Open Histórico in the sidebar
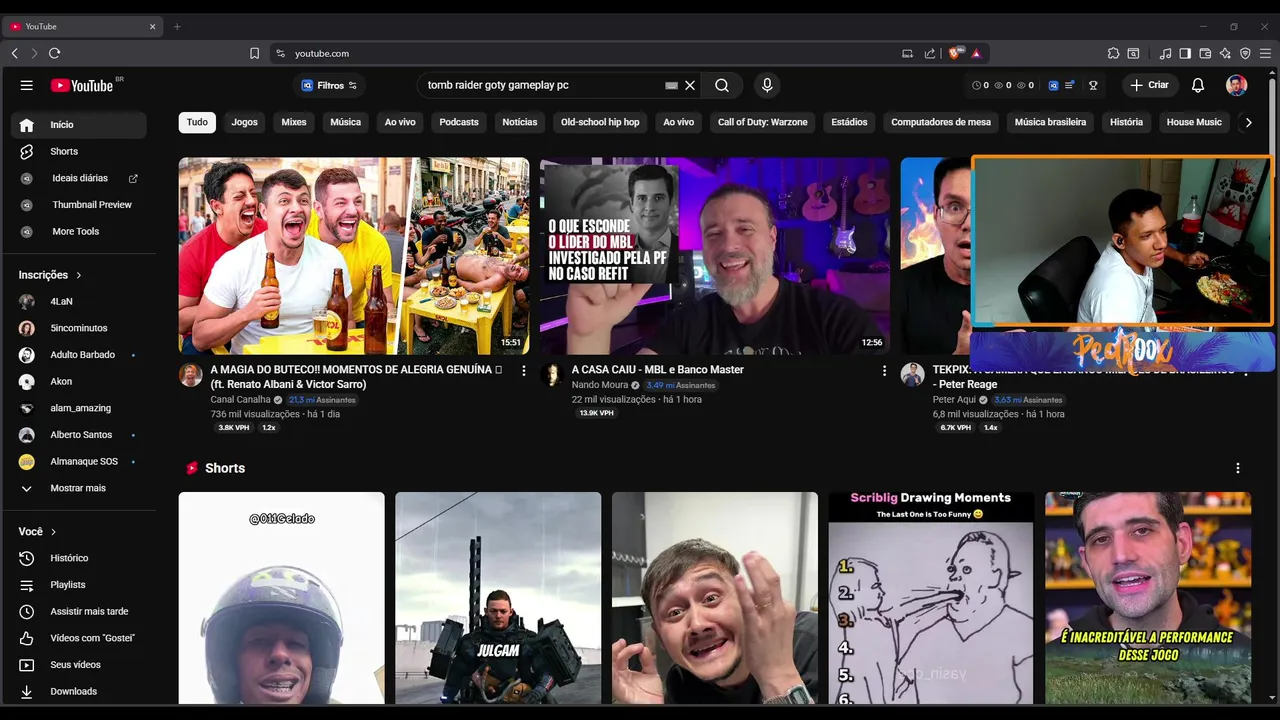1280x720 pixels. click(79, 558)
